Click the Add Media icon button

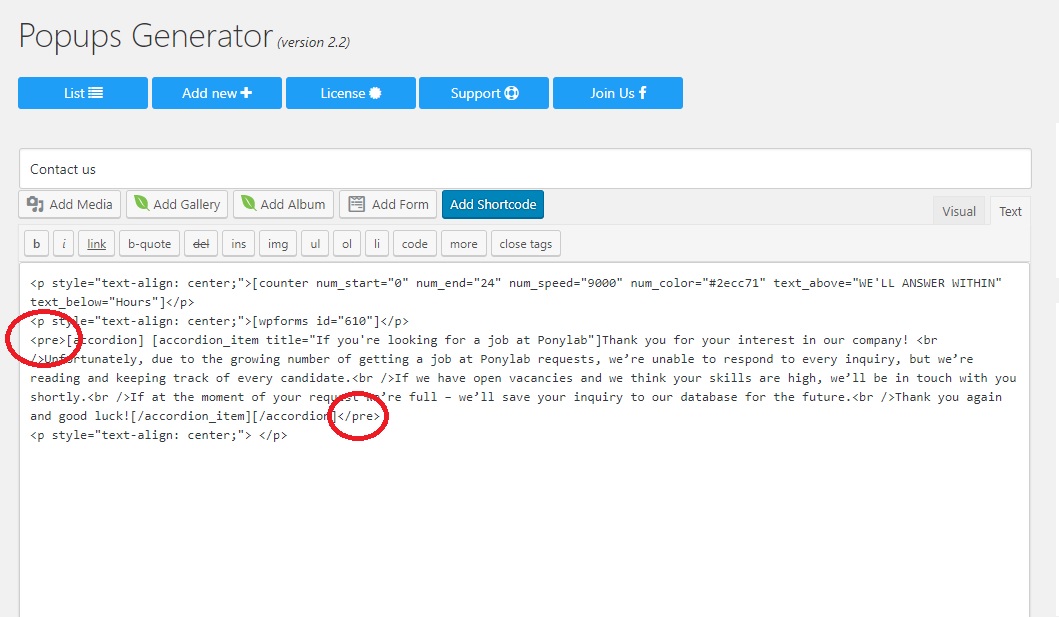(70, 204)
